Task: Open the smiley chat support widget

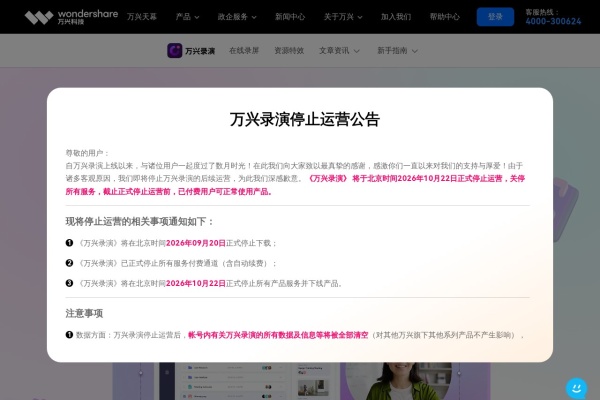Action: (576, 389)
